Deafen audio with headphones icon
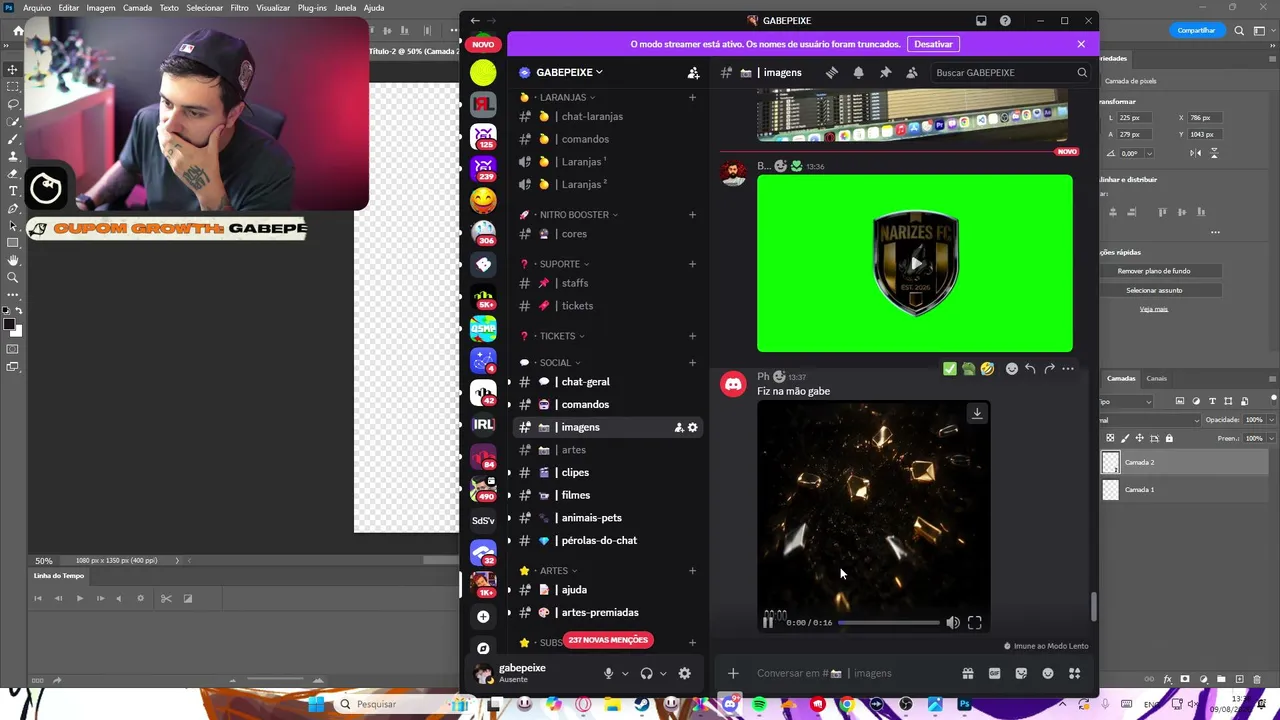This screenshot has height=720, width=1280. point(646,674)
